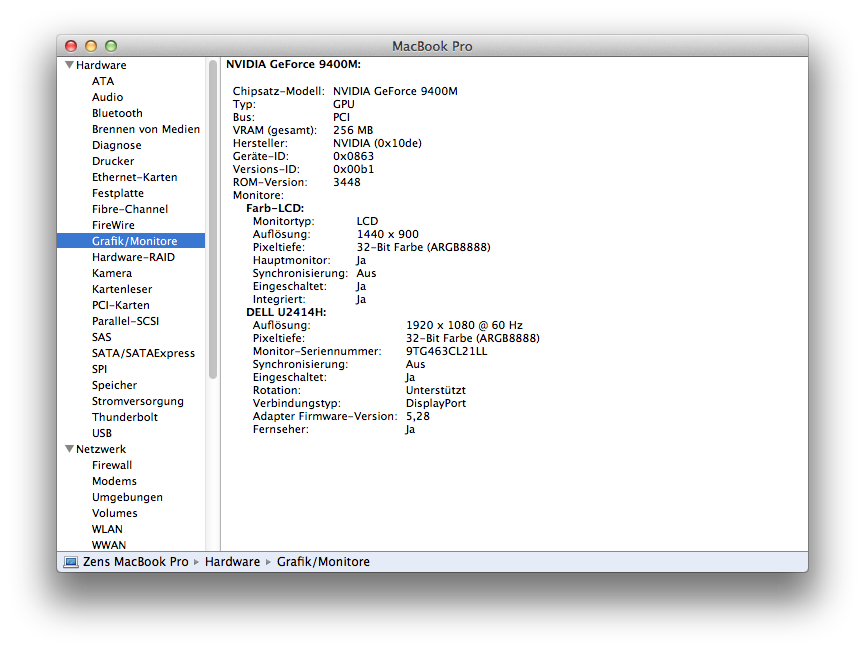Open SATA/SATAExpress entry
Screen dimensions: 865x651
pyautogui.click(x=143, y=353)
